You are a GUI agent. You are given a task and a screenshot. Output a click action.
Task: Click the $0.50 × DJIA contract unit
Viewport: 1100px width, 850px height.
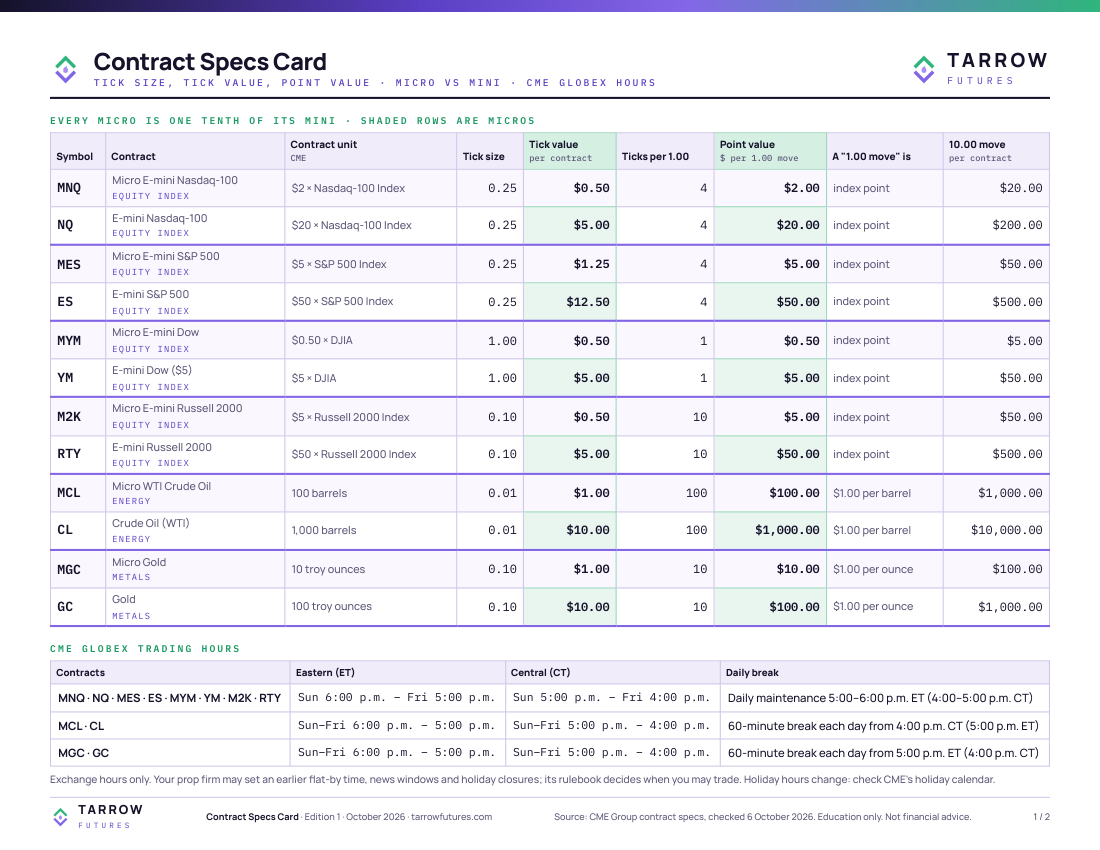click(322, 341)
